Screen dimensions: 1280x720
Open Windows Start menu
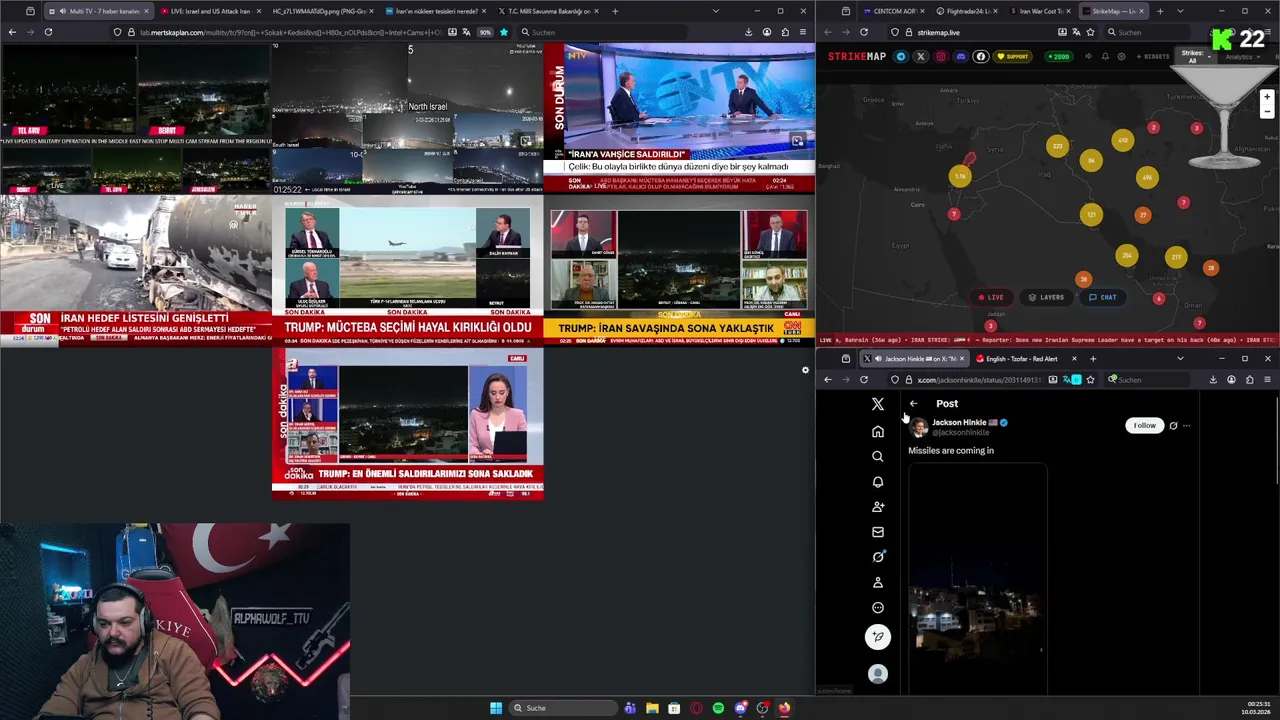click(496, 708)
